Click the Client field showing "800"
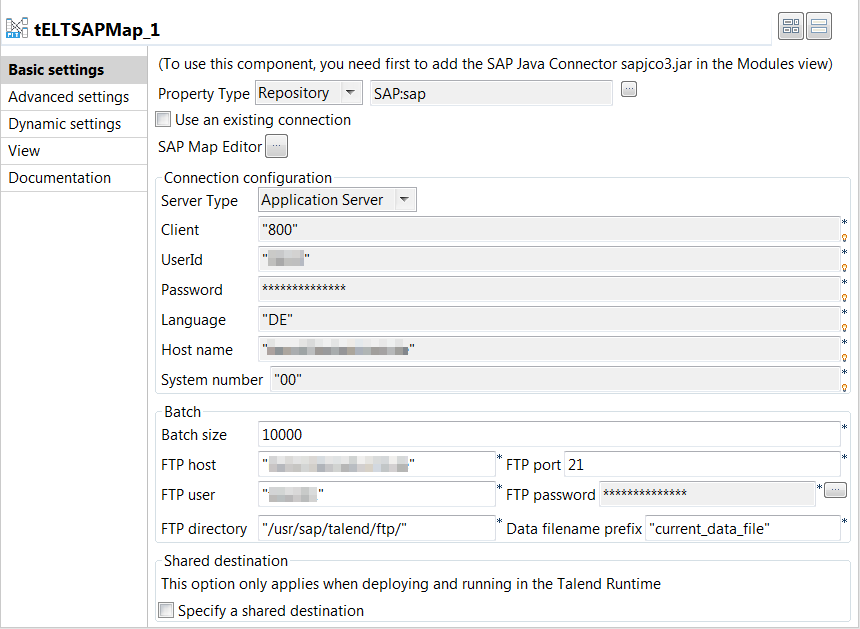860x629 pixels. tap(549, 229)
